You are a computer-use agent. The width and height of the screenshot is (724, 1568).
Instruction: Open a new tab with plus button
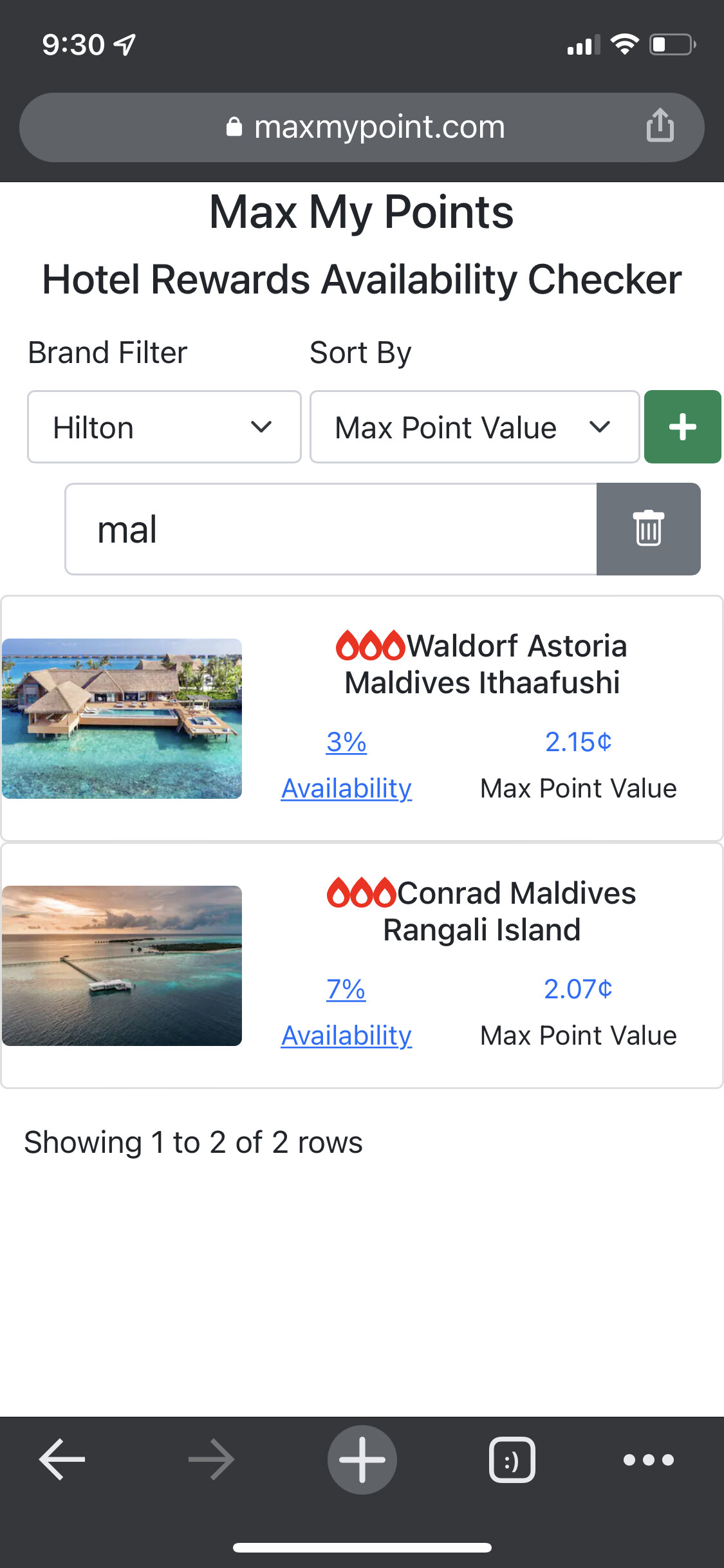click(362, 1459)
